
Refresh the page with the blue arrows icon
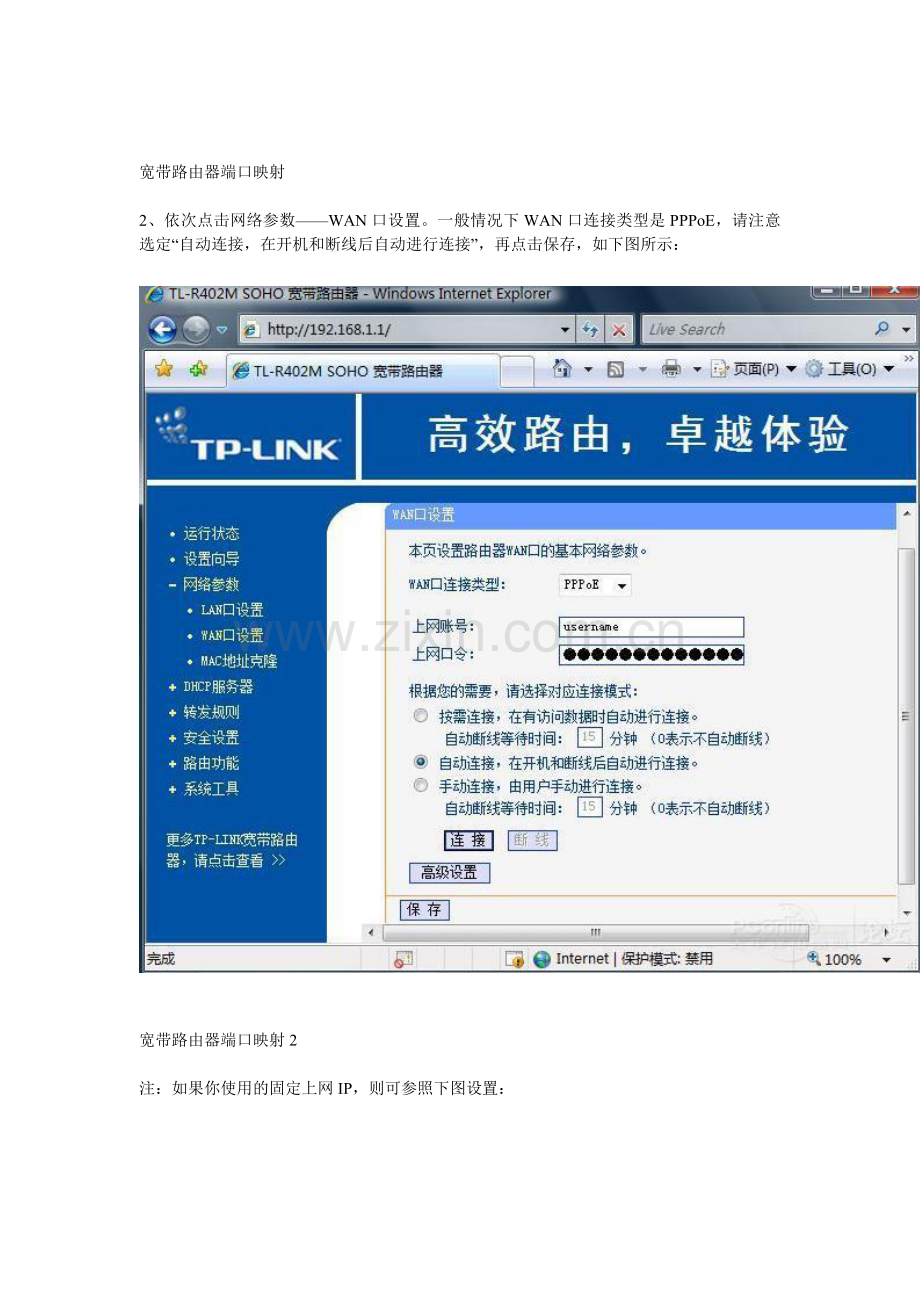tap(591, 329)
